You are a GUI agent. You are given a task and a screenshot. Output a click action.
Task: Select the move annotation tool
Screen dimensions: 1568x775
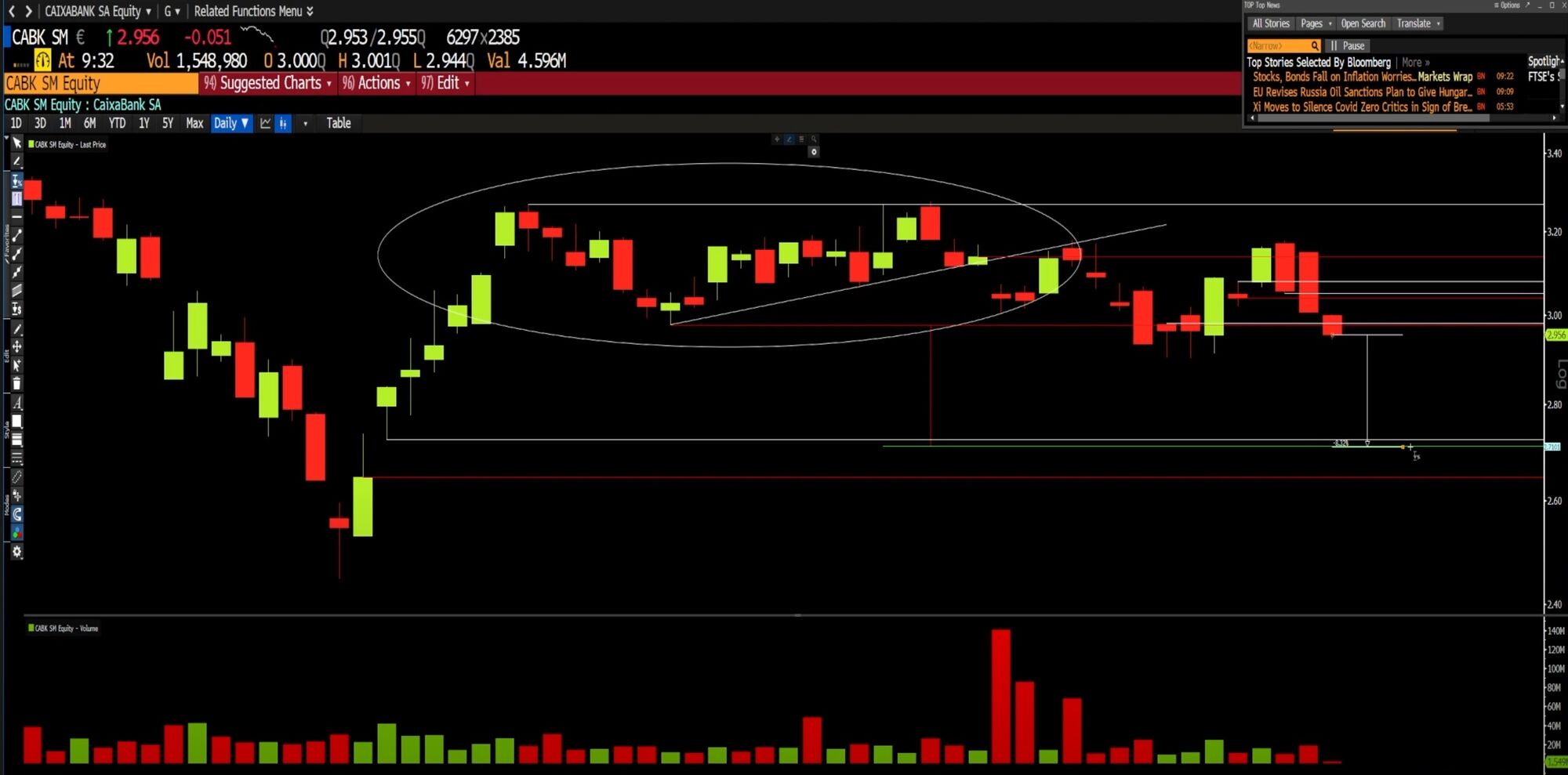16,346
